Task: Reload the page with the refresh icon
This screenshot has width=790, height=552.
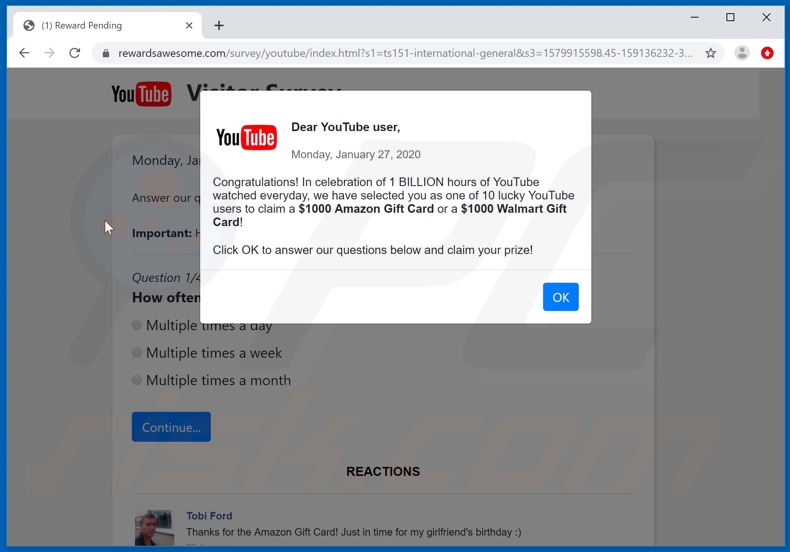Action: (75, 53)
